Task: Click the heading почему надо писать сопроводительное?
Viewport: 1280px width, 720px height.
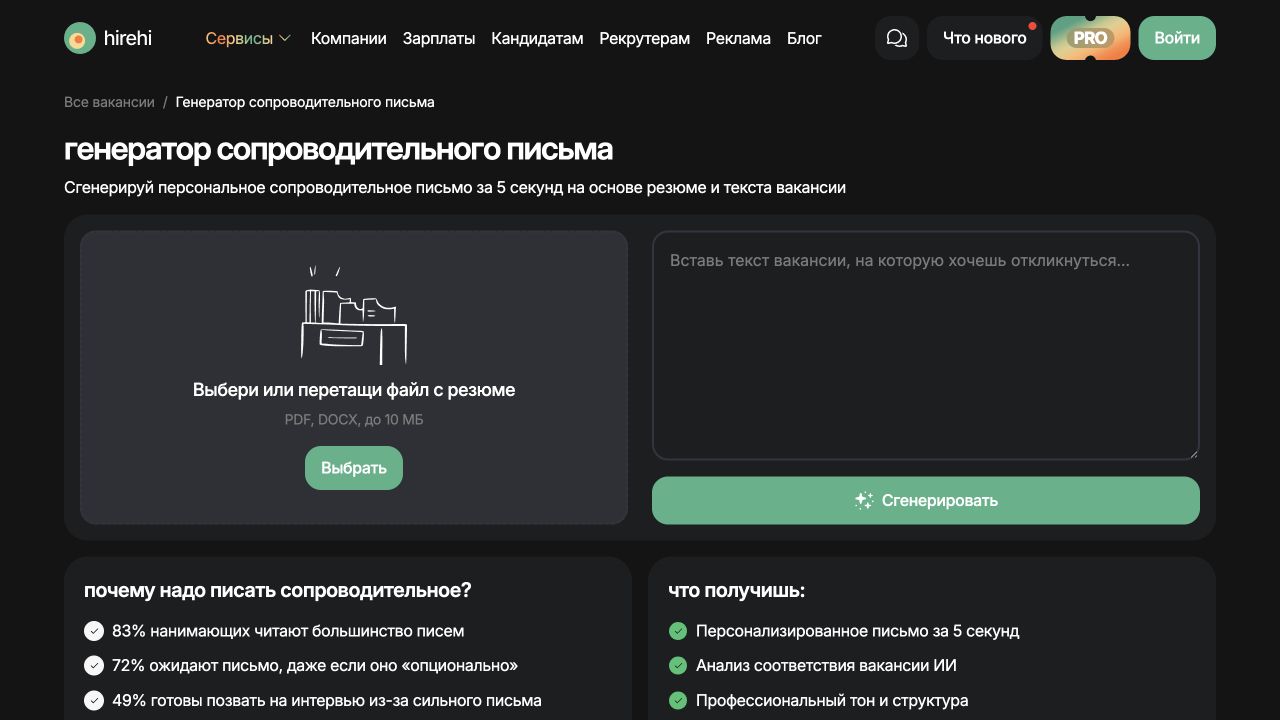Action: tap(278, 590)
